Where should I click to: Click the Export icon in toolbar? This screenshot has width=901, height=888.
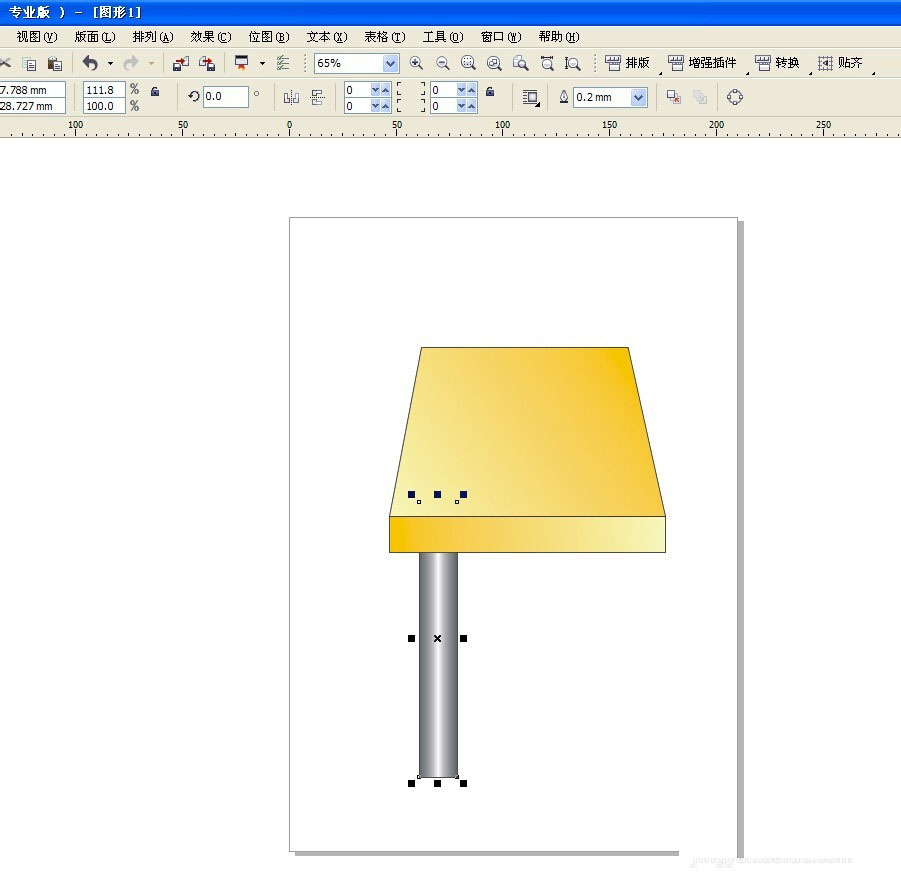tap(207, 63)
